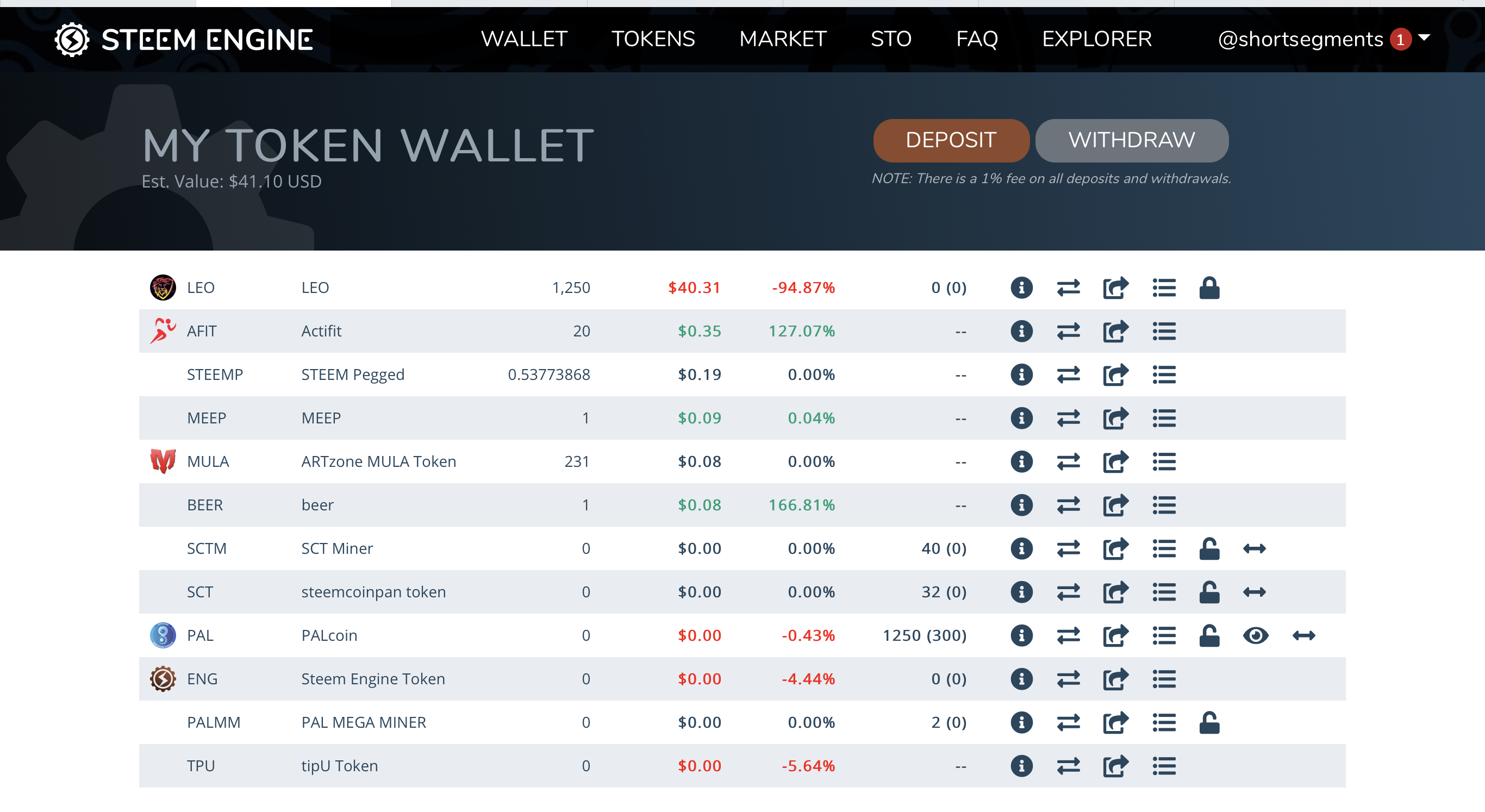Click the 'ARTzone MULA Token' name

coord(379,461)
